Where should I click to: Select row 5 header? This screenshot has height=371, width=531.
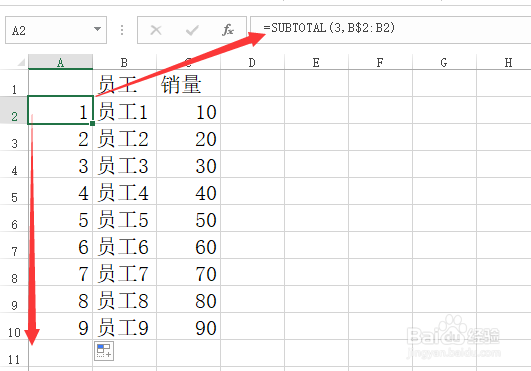14,191
